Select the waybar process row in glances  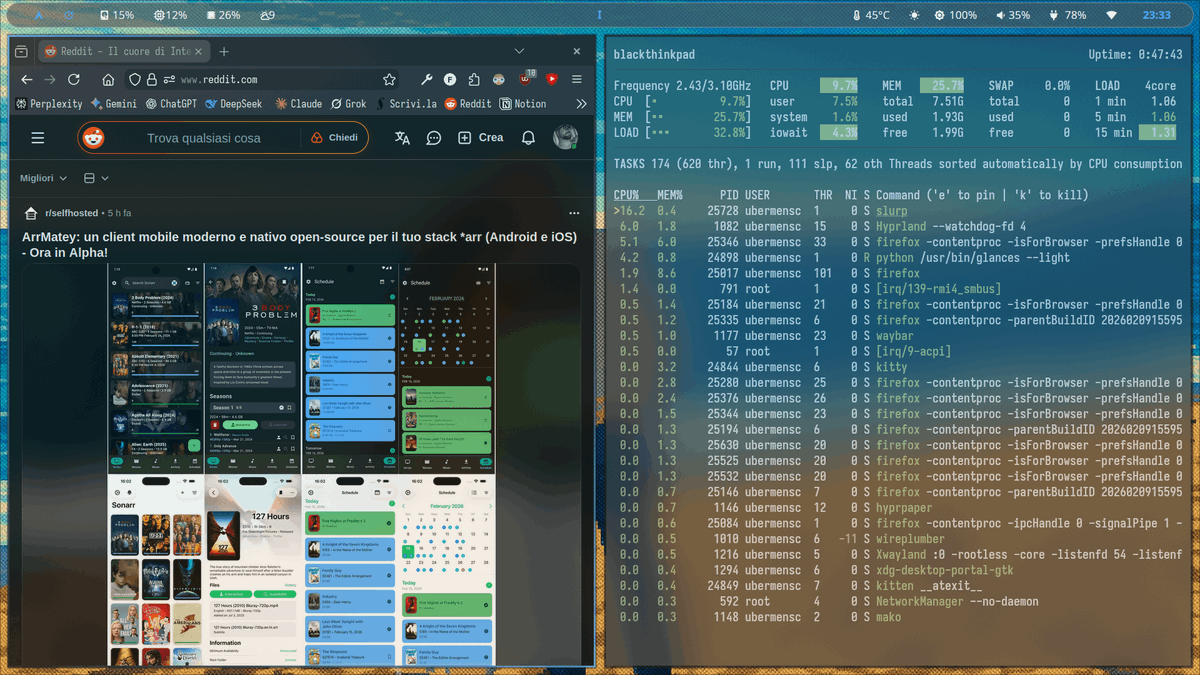point(898,335)
